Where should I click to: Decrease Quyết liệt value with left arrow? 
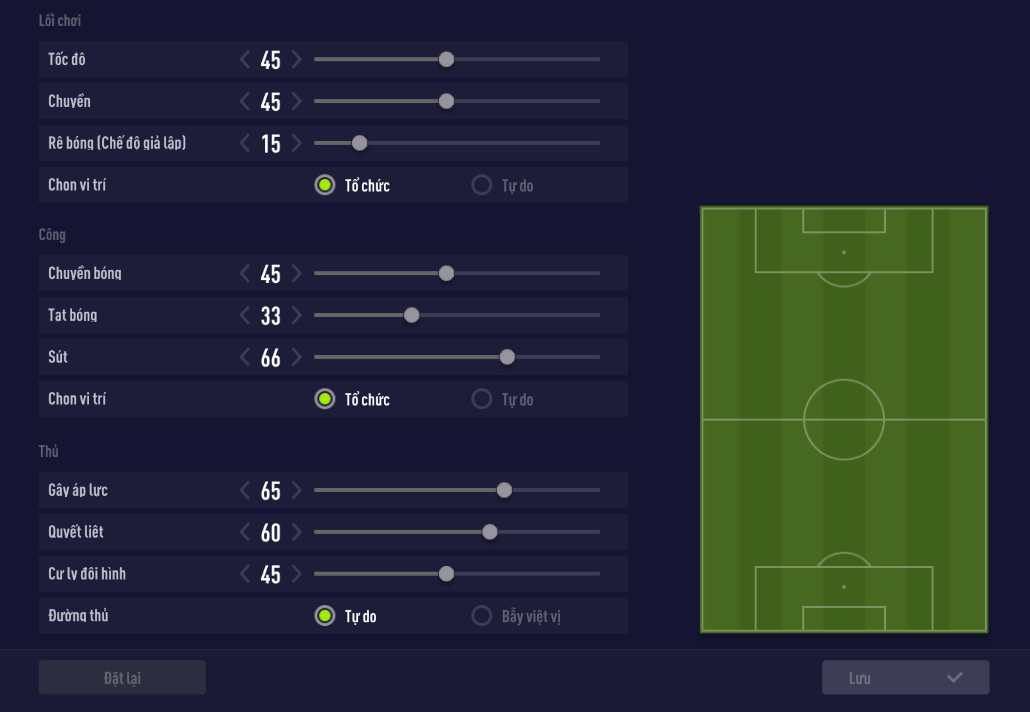(245, 532)
